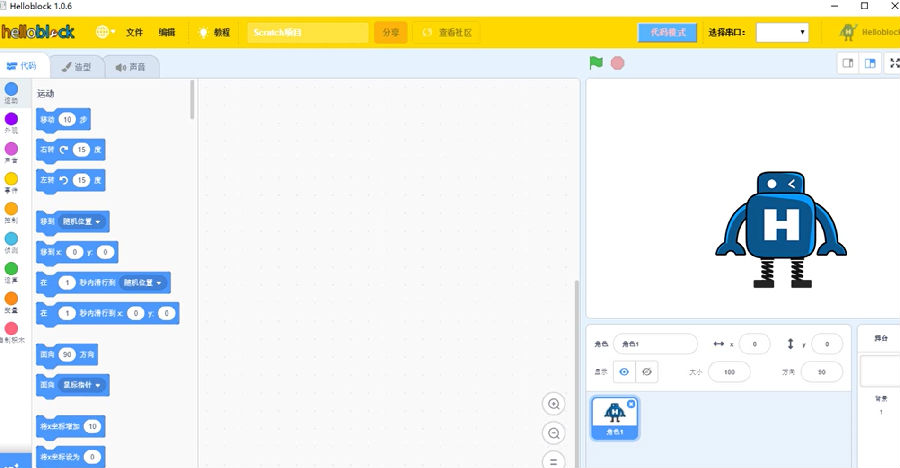Zoom in the script workspace
Screen dimensions: 900x468
[x=553, y=404]
